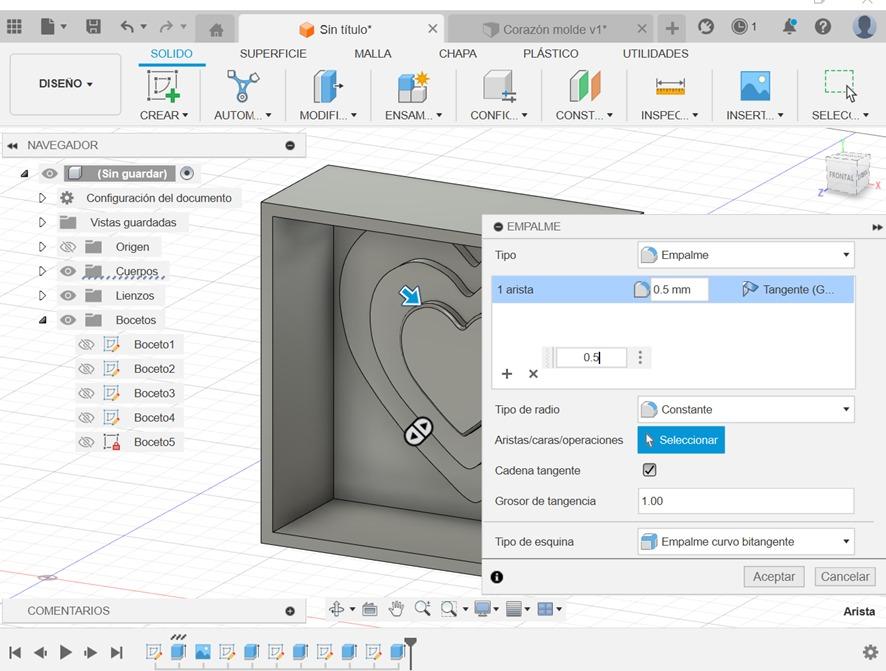
Task: Collapse the Bocetos folder tree
Action: (42, 320)
